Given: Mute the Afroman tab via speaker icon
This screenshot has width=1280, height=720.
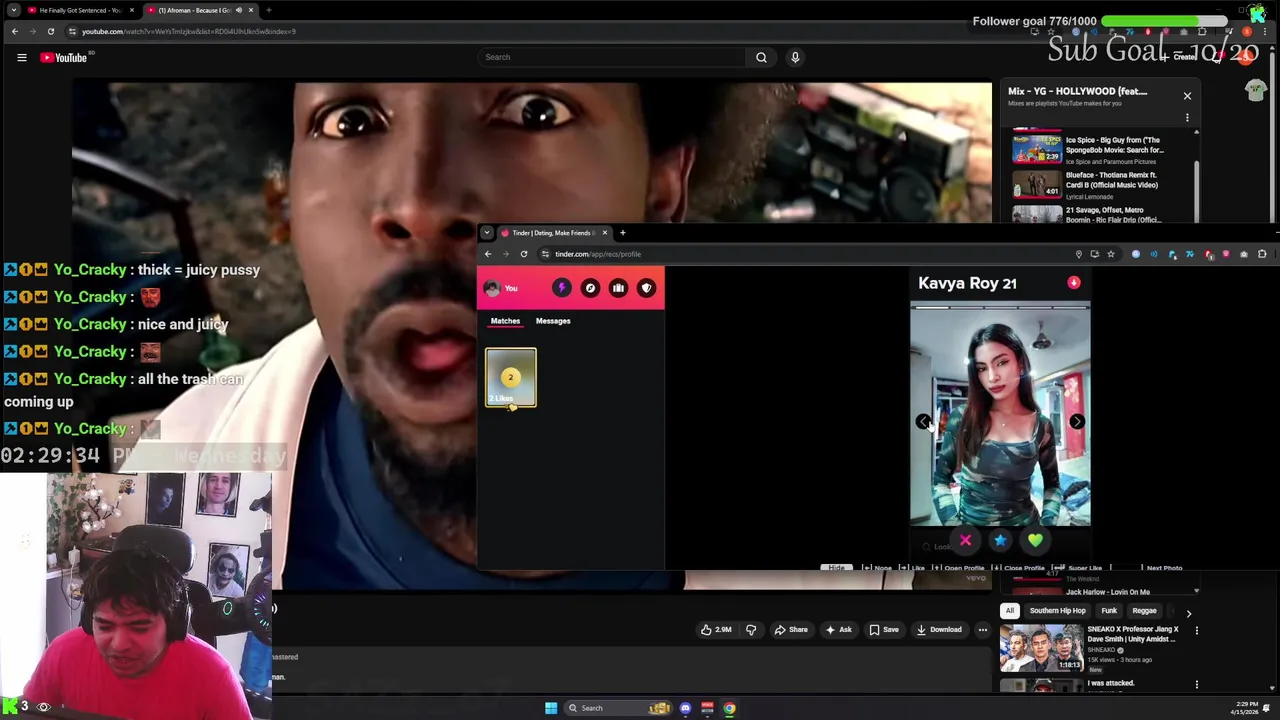Looking at the screenshot, I should coord(239,10).
